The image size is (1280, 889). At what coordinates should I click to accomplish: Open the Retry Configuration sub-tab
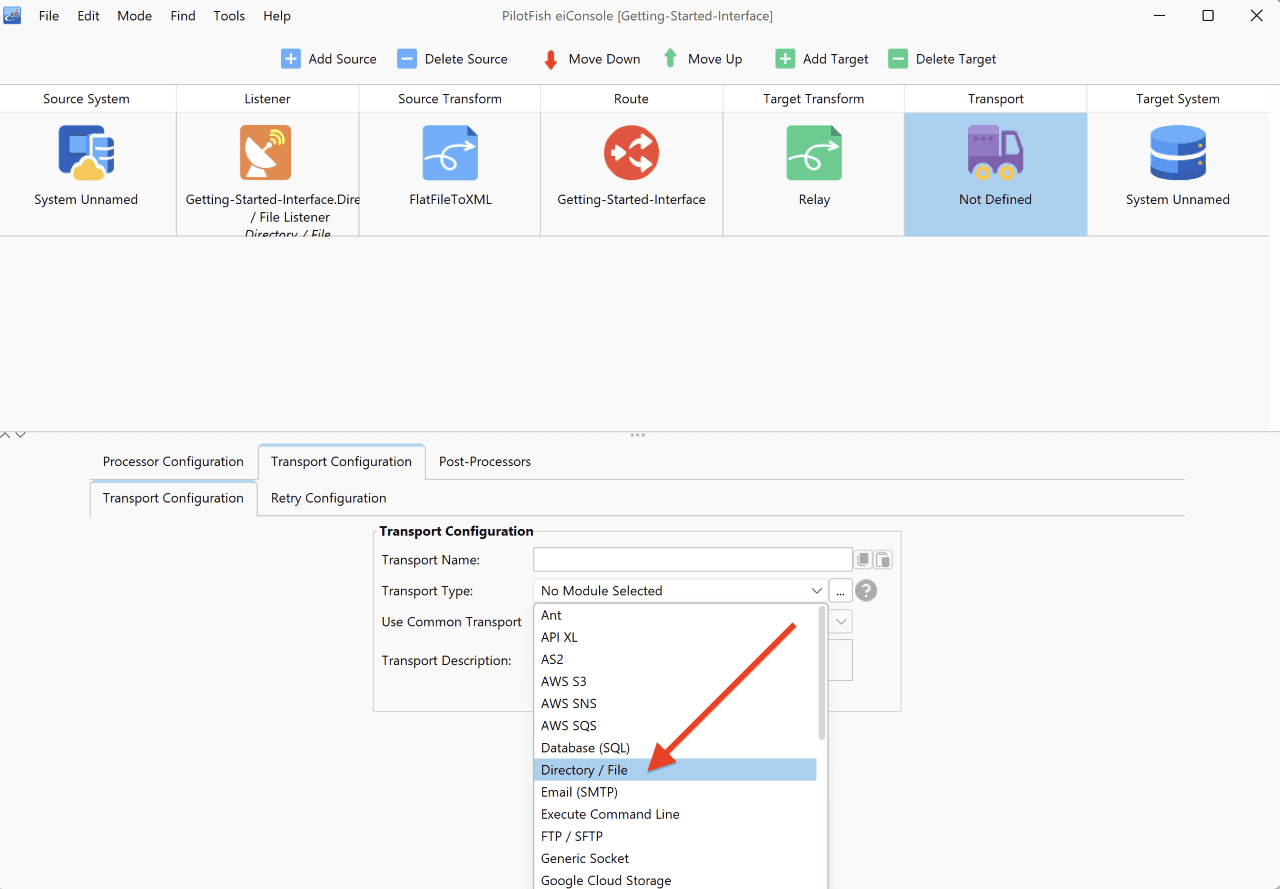328,498
